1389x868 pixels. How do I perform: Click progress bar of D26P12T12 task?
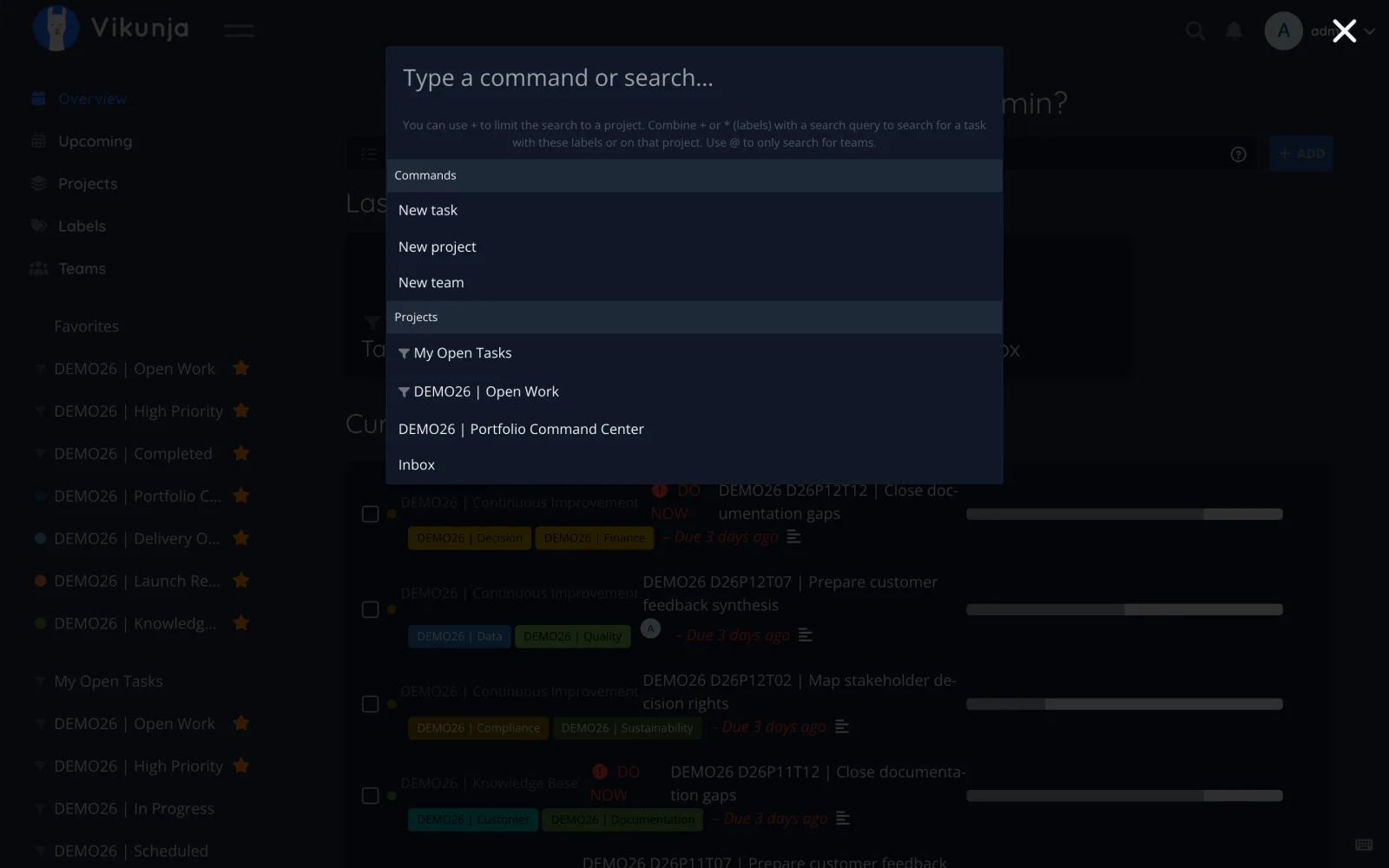pos(1124,514)
